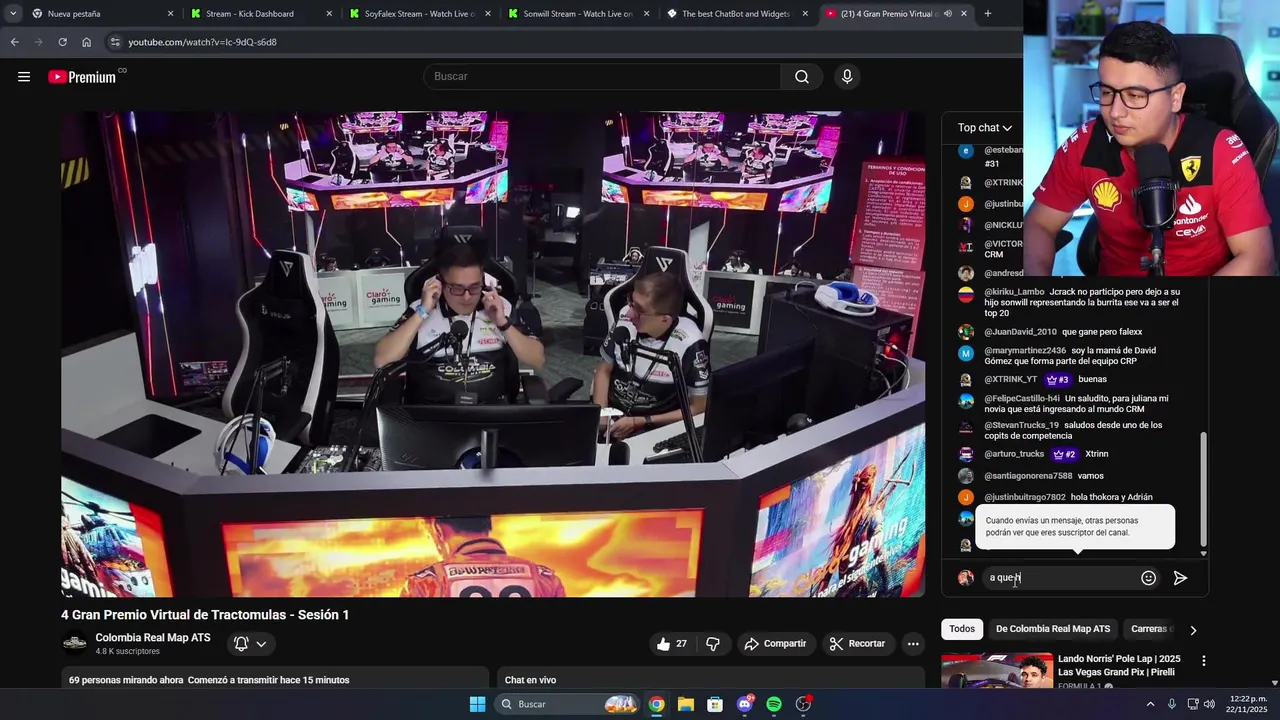Viewport: 1280px width, 720px height.
Task: Send the chat message arrow
Action: pos(1180,578)
